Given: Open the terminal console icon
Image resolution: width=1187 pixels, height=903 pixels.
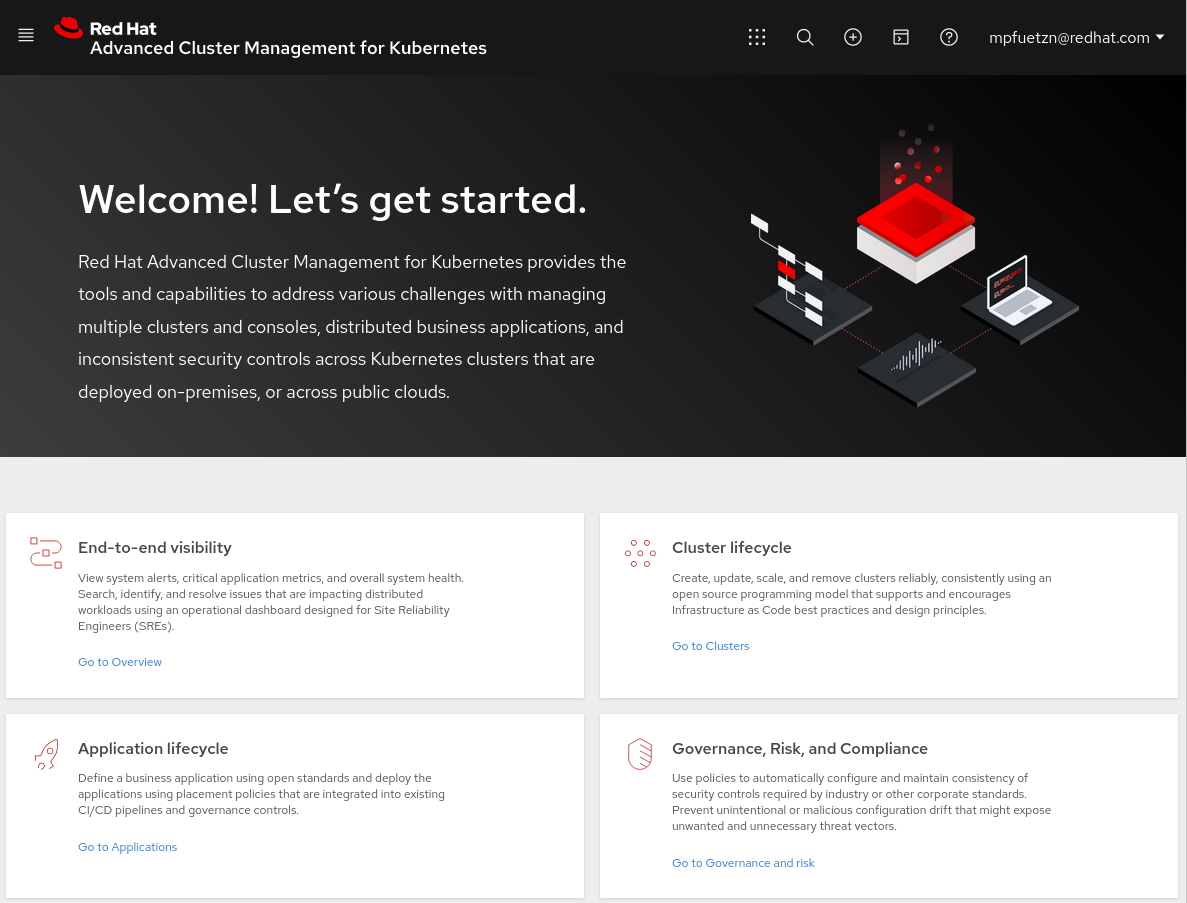Looking at the screenshot, I should point(901,37).
